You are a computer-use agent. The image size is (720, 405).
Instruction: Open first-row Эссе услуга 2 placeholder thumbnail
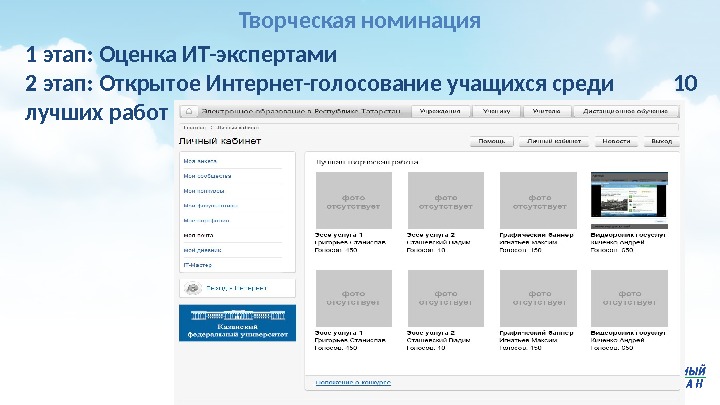[x=446, y=200]
